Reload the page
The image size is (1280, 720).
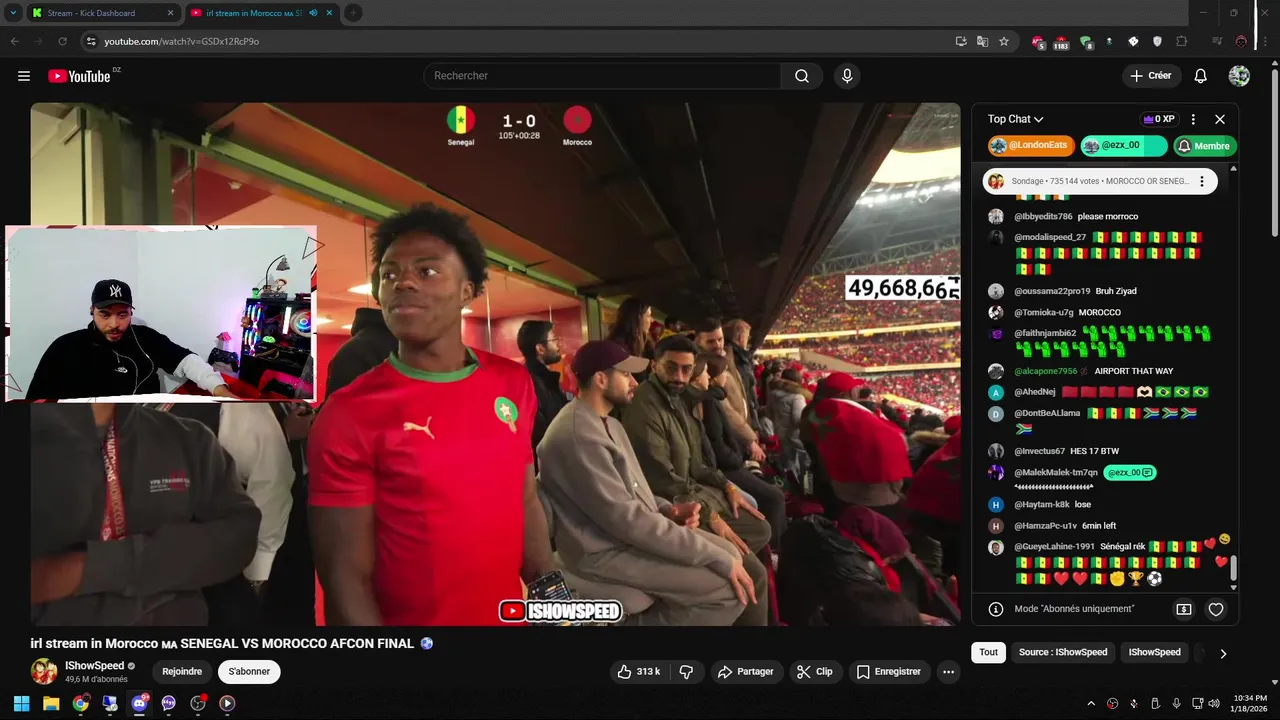pyautogui.click(x=62, y=41)
